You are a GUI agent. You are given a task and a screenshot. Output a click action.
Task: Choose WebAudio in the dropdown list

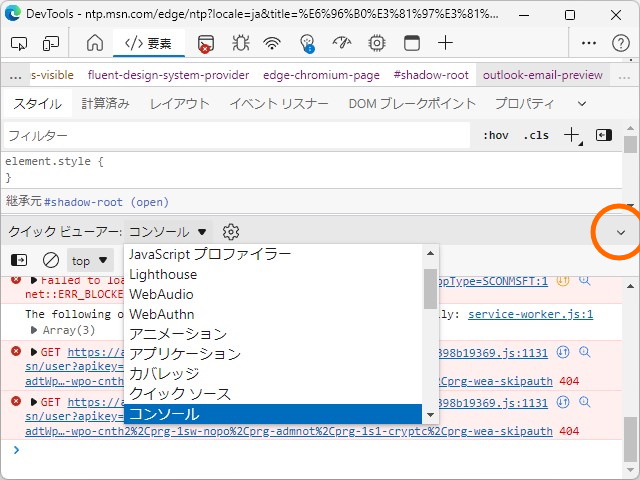(273, 294)
